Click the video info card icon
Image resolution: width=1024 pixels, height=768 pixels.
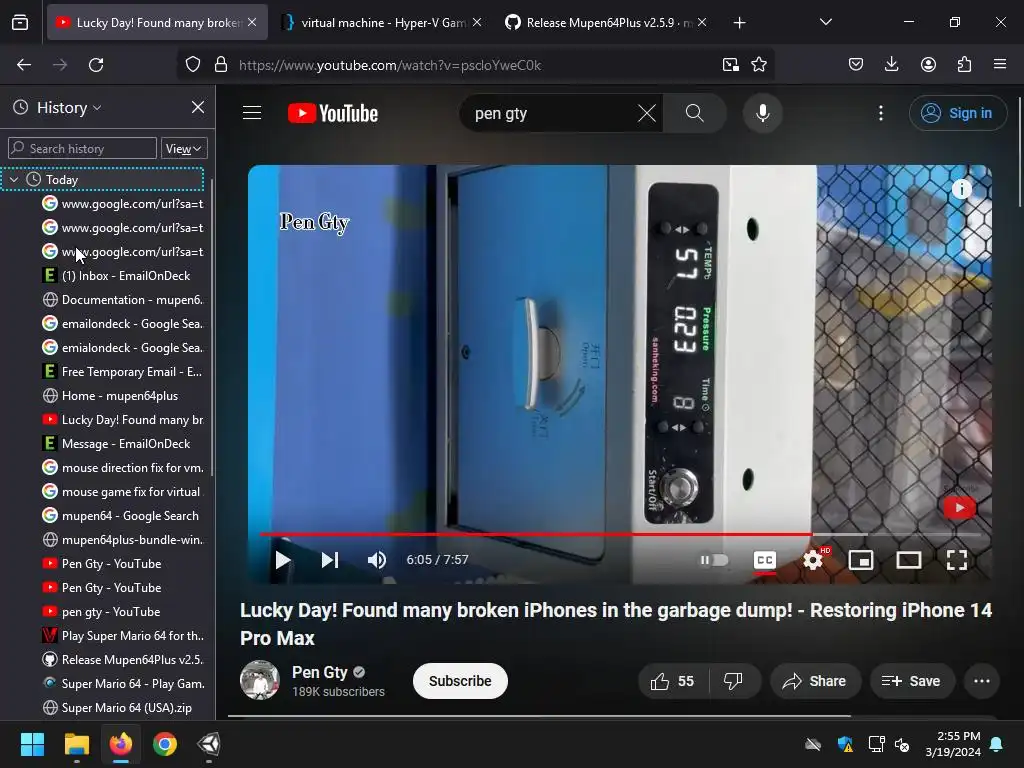click(x=961, y=189)
